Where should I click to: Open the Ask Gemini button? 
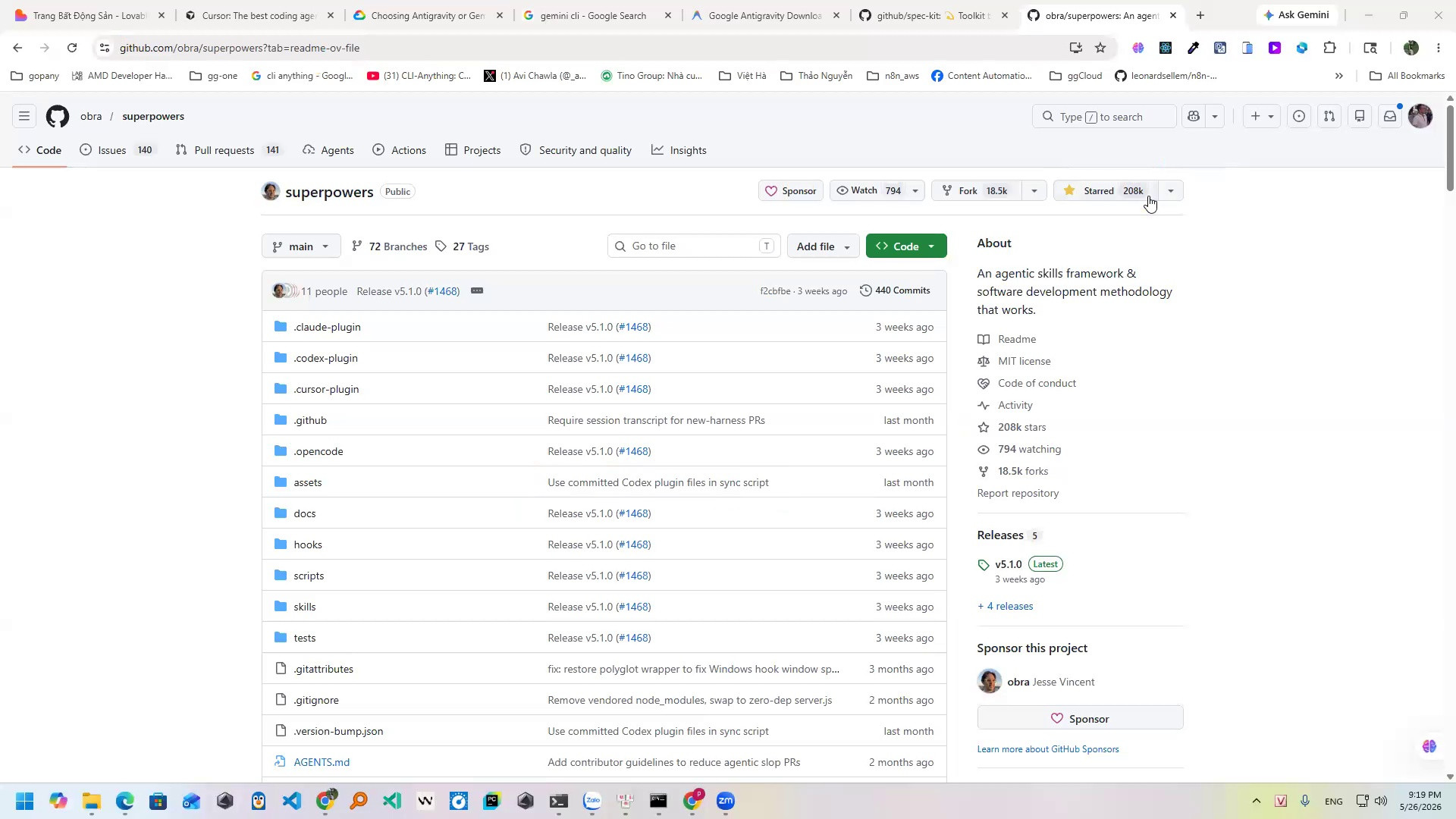1297,15
